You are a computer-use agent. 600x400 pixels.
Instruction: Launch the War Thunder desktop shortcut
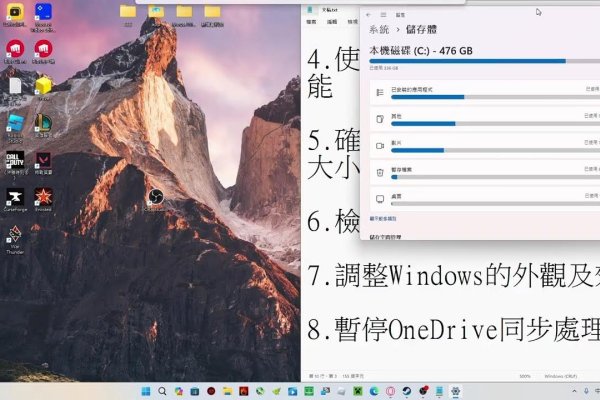[15, 237]
